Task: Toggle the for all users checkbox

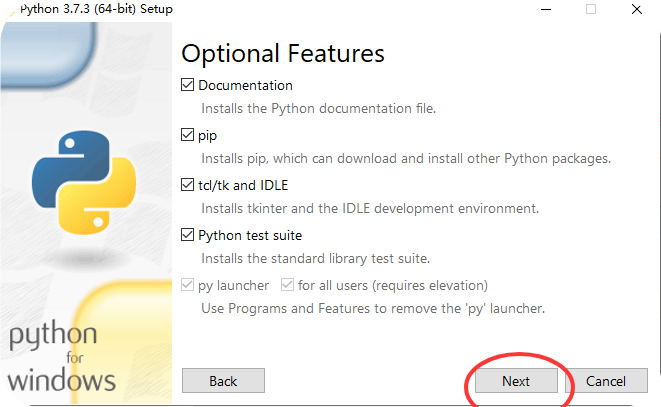Action: [x=288, y=285]
